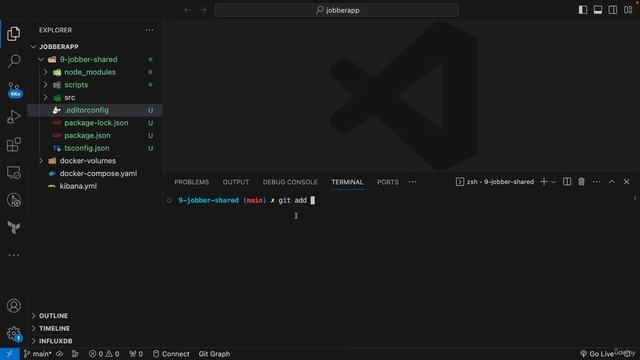Viewport: 640px width, 360px height.
Task: Open Git Graph from status bar
Action: click(x=214, y=354)
